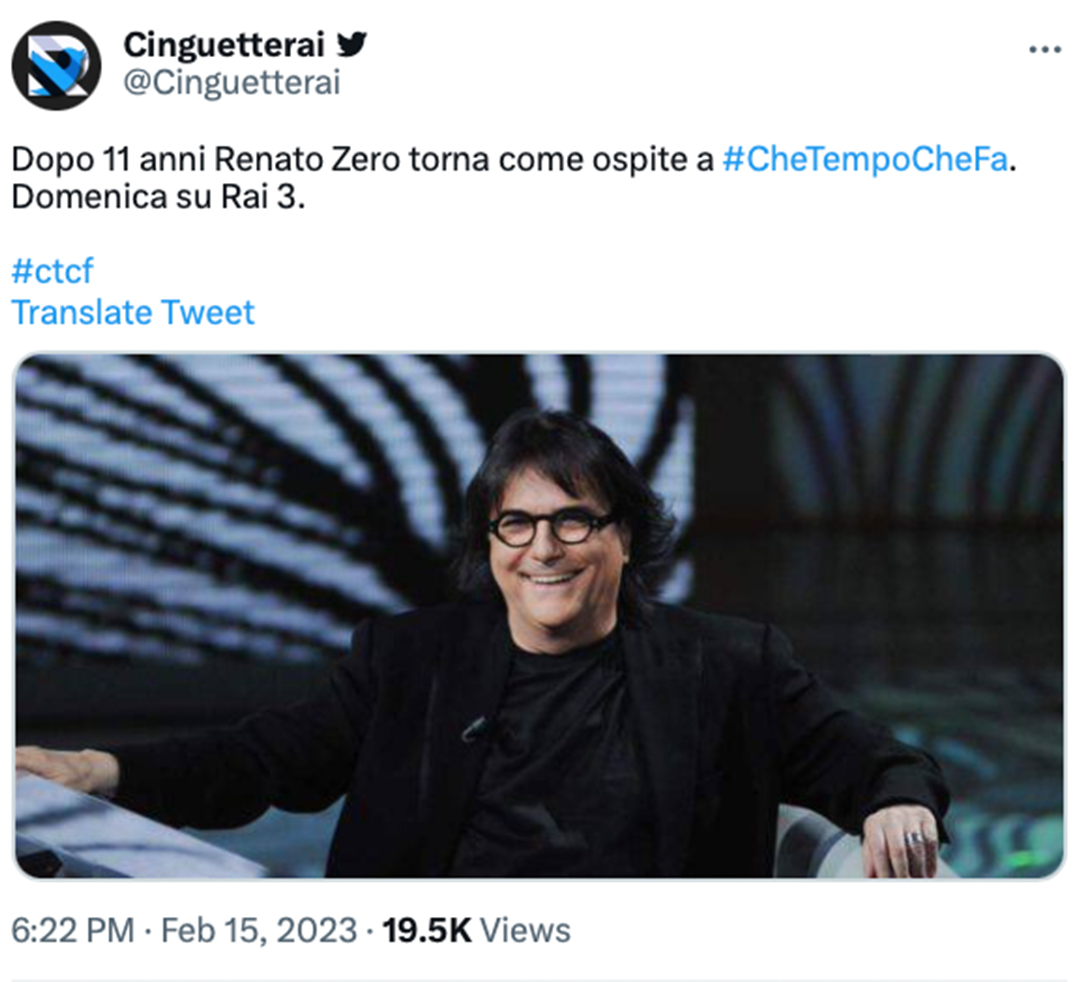Click the bird icon beside Cinguetterai name

tap(351, 44)
